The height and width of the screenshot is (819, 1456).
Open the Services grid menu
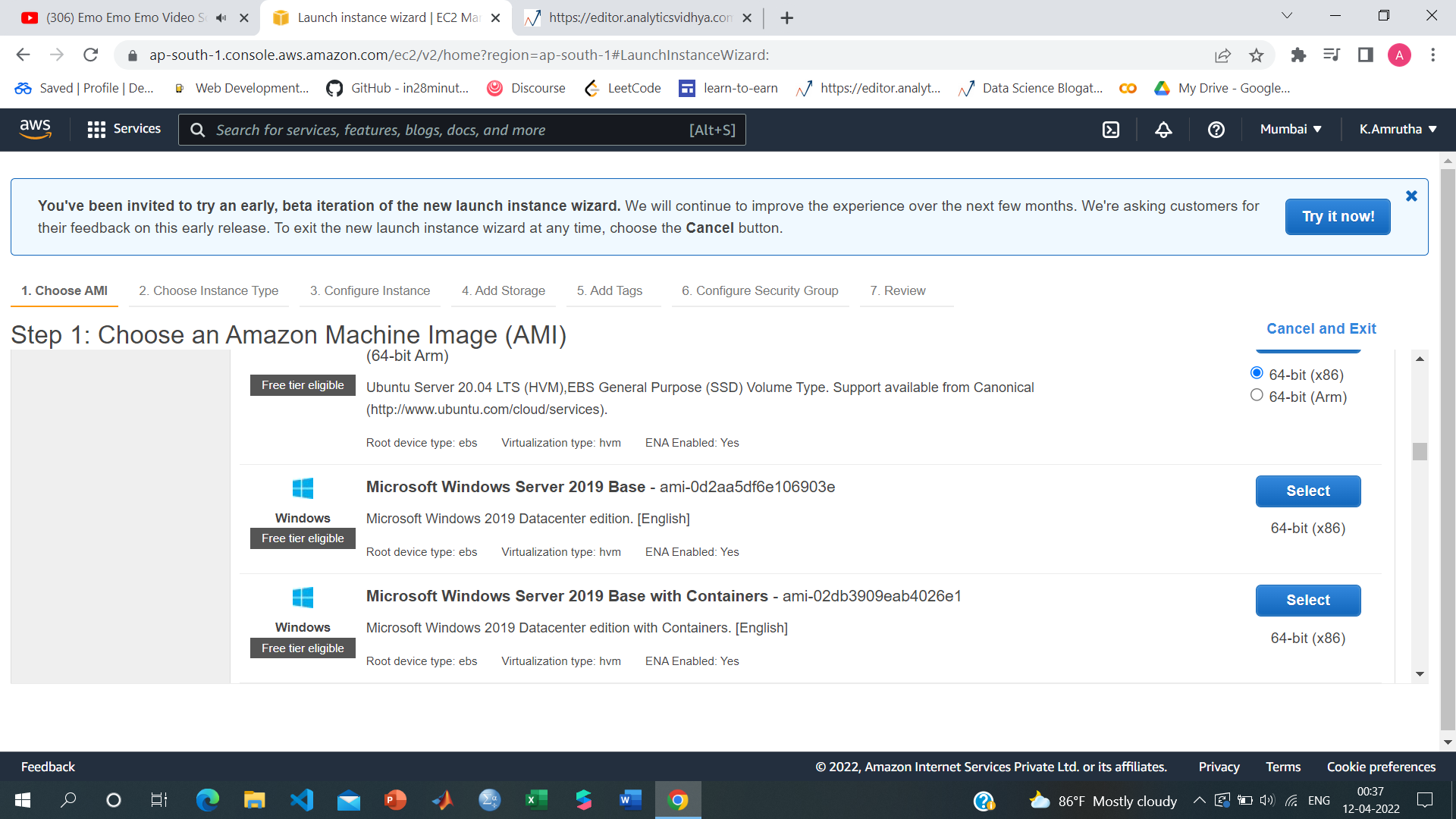coord(124,129)
